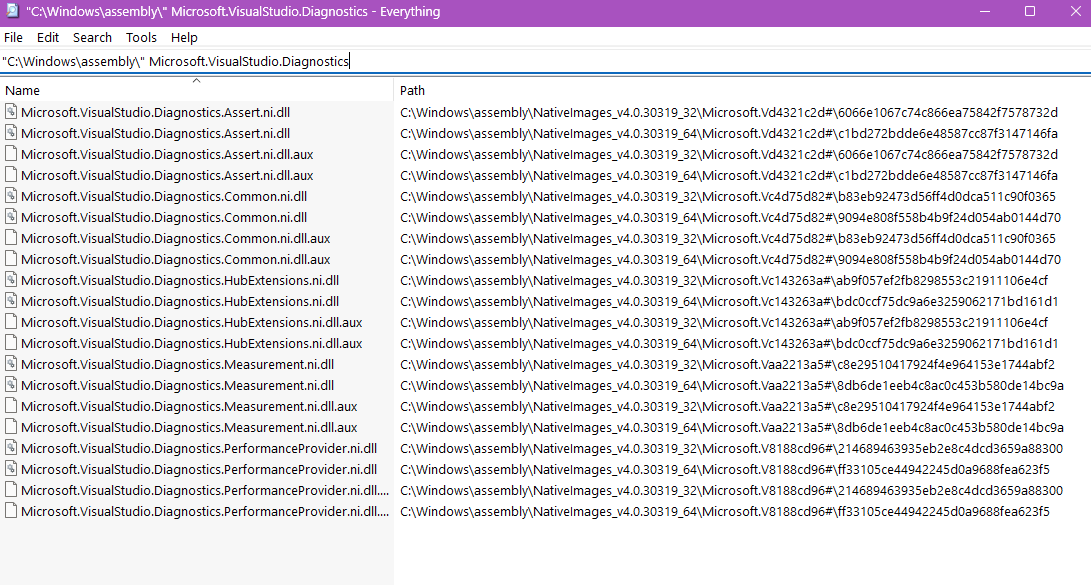Select file icon of Common.ni.dll.aux in _32 folder
Screen dimensions: 1091x585
(x=10, y=237)
